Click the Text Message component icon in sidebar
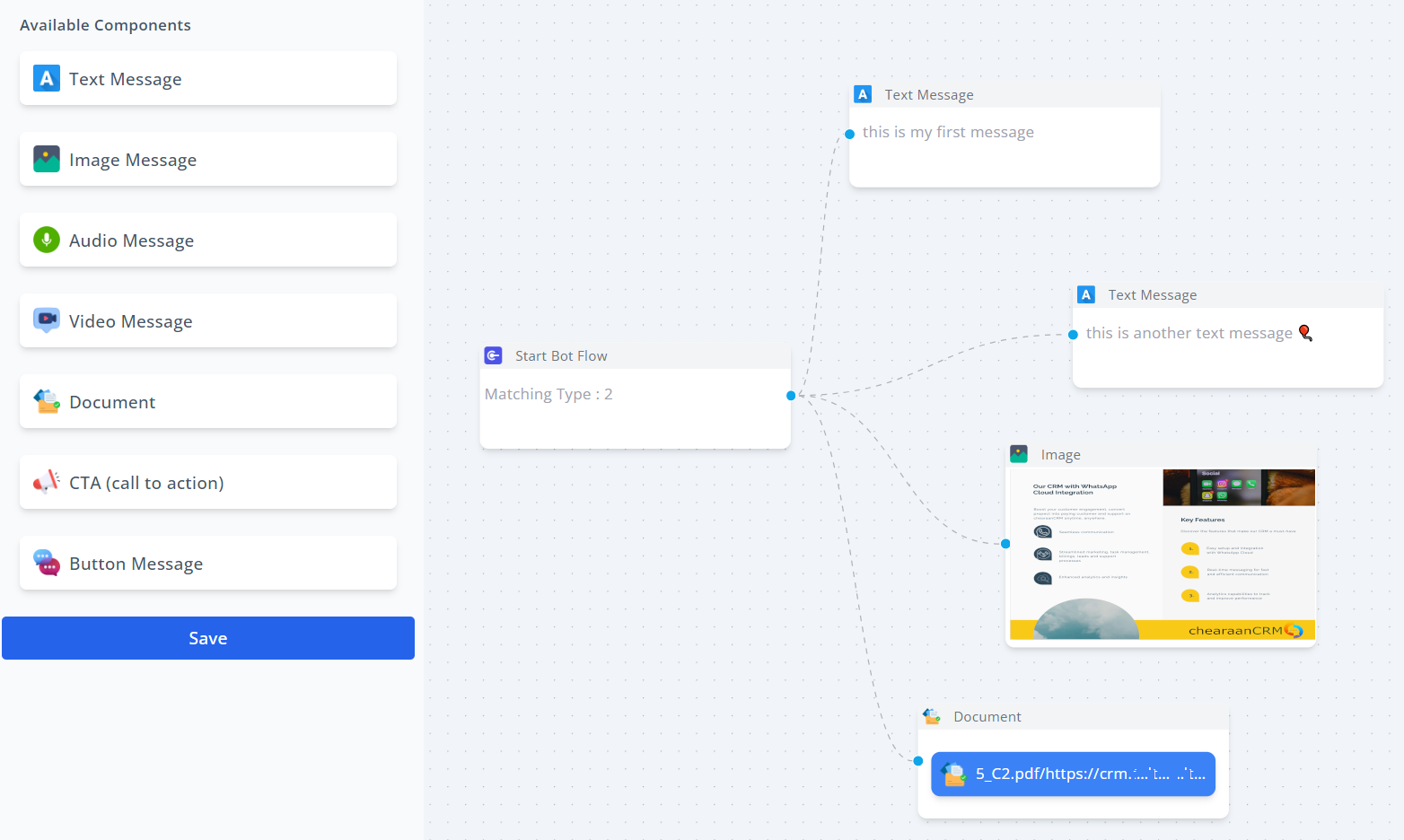The width and height of the screenshot is (1404, 840). [47, 79]
